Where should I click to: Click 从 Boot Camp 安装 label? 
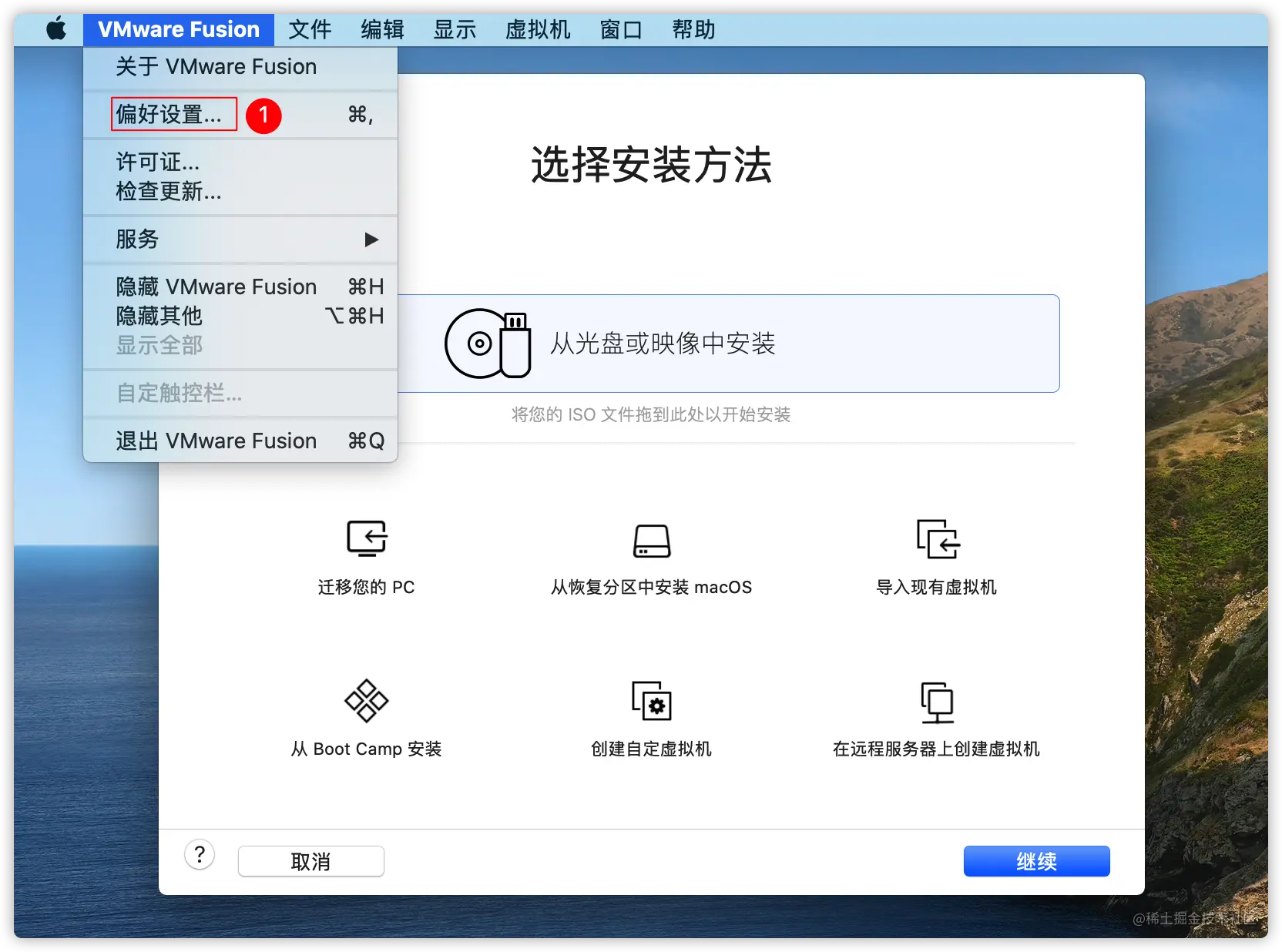pyautogui.click(x=367, y=749)
